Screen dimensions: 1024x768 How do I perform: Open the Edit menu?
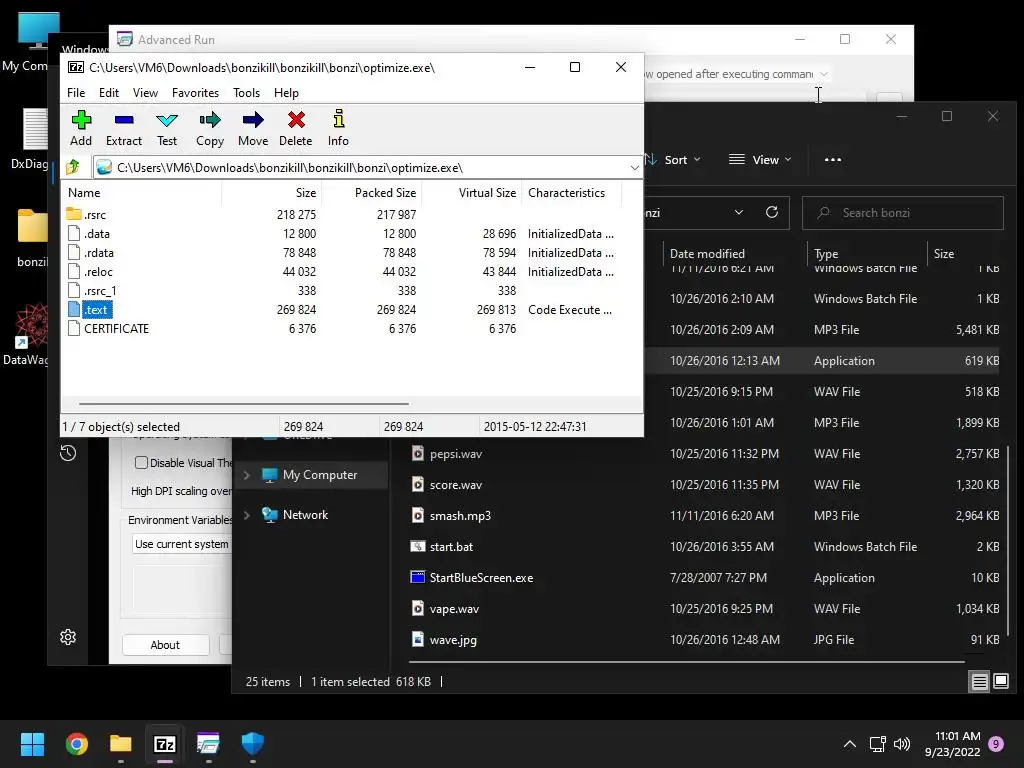[x=108, y=93]
